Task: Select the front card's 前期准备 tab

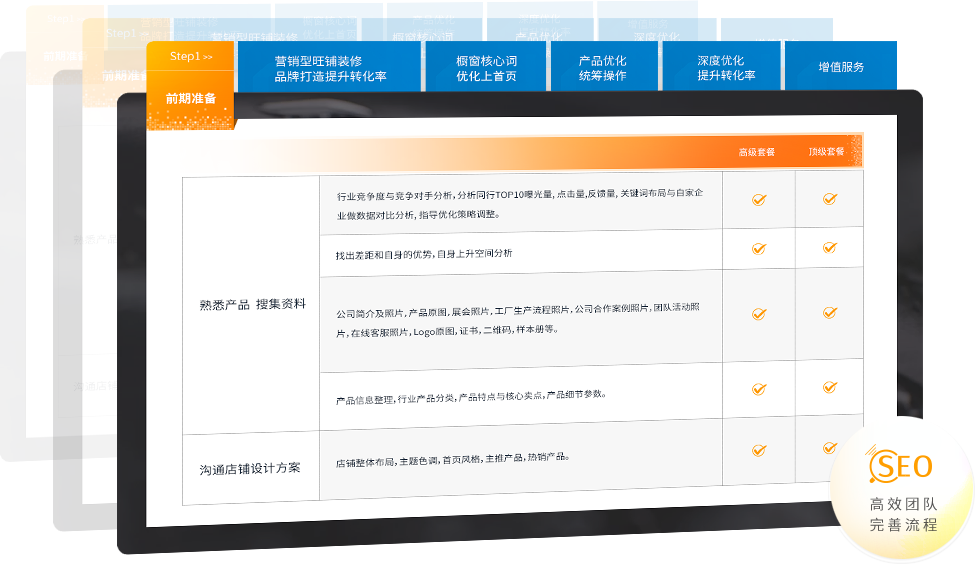Action: [190, 99]
